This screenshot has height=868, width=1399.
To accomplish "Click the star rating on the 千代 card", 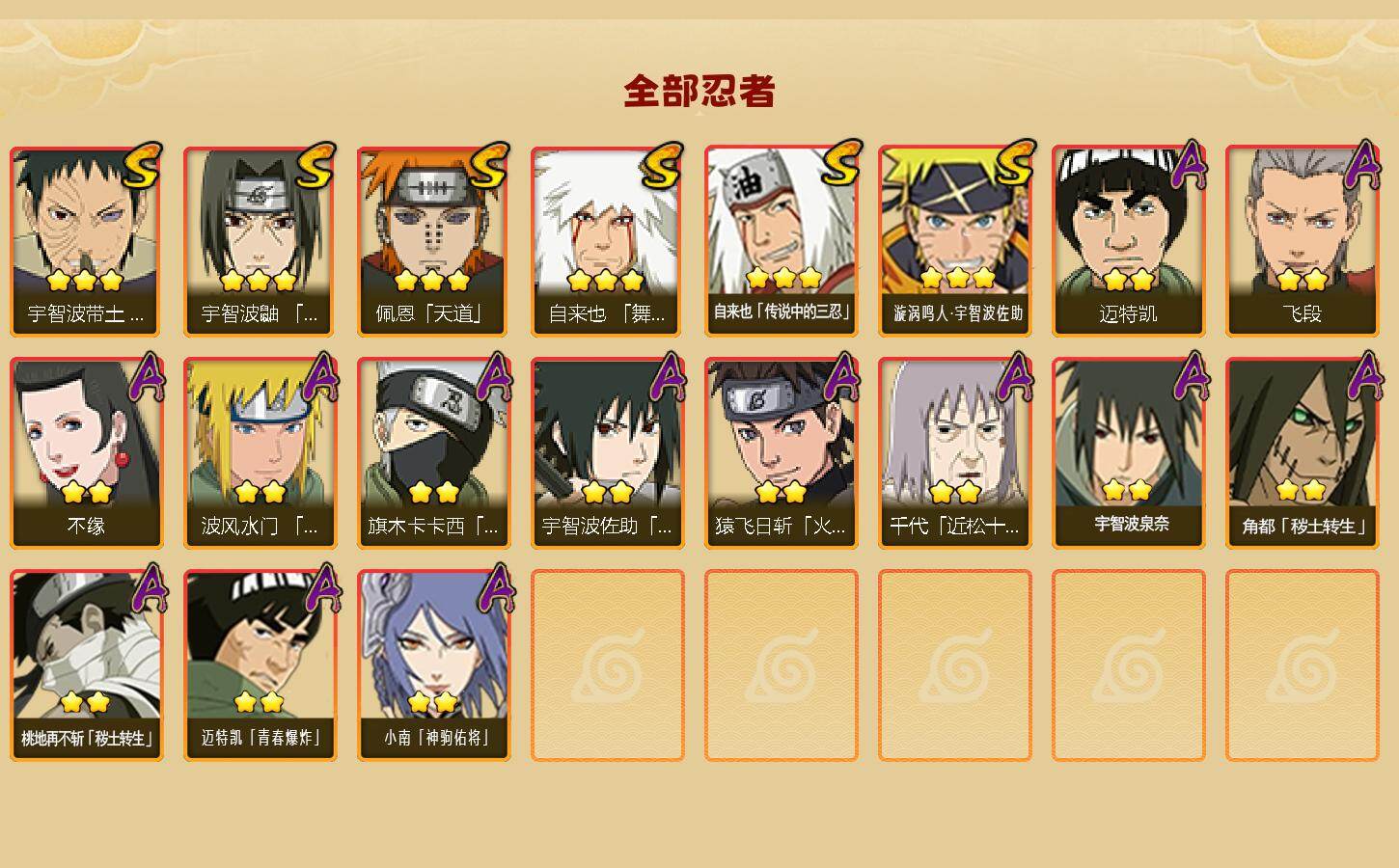I will pos(954,492).
